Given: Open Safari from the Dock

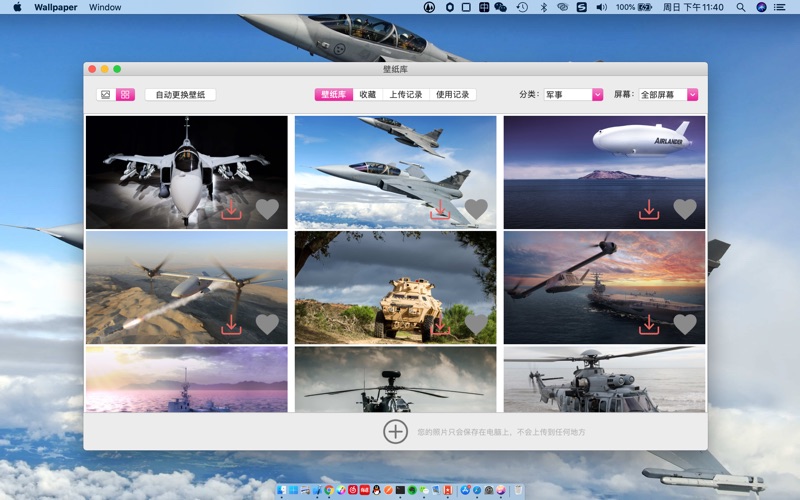Looking at the screenshot, I should click(477, 490).
